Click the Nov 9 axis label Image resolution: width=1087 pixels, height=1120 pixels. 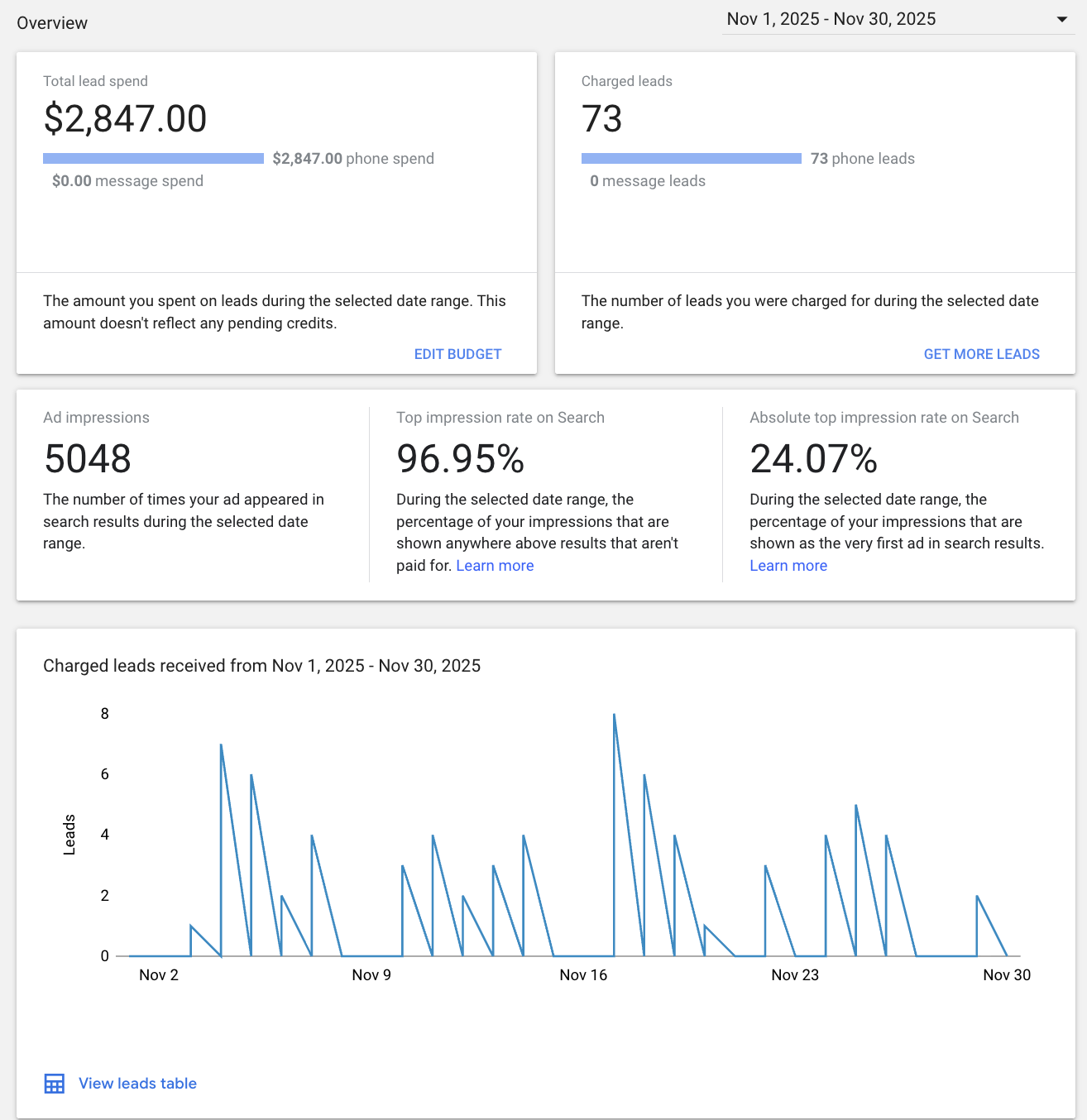(x=371, y=975)
